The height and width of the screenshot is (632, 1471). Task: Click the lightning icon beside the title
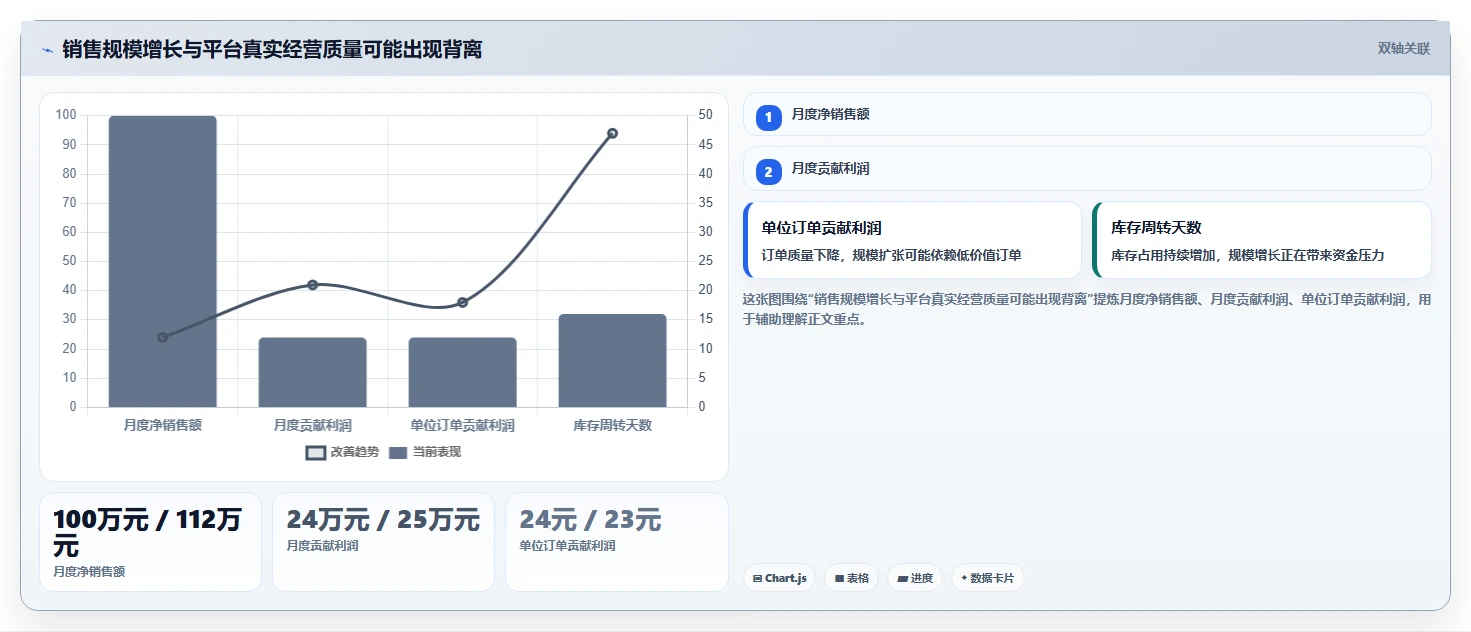[47, 50]
